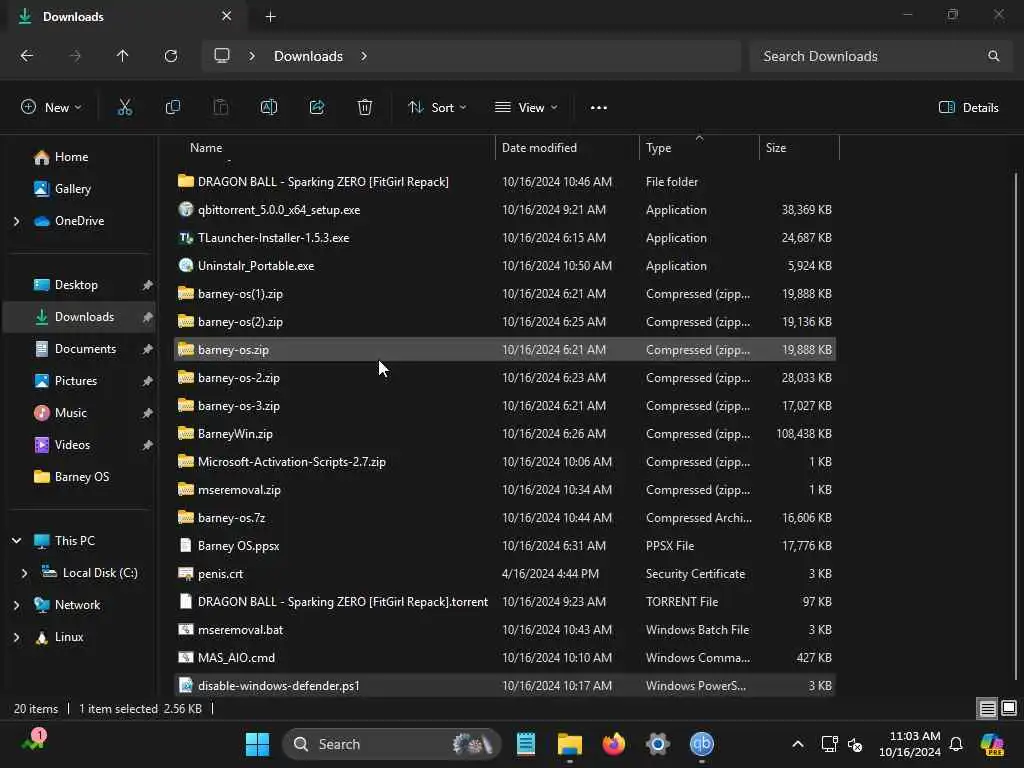The width and height of the screenshot is (1024, 768).
Task: Refresh the Downloads folder
Action: click(x=170, y=56)
